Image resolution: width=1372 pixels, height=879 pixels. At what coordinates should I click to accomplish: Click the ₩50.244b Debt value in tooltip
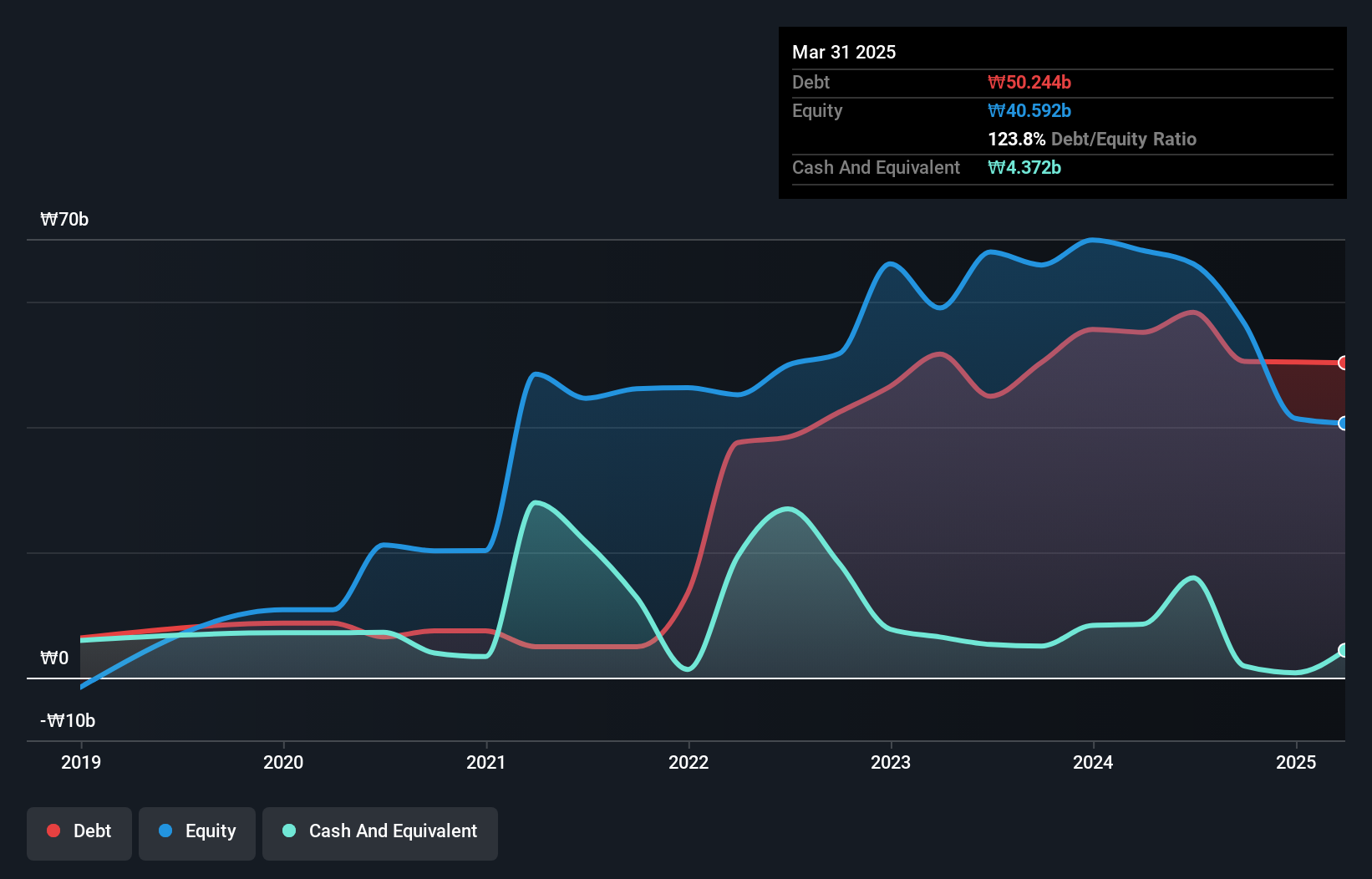(x=1029, y=83)
